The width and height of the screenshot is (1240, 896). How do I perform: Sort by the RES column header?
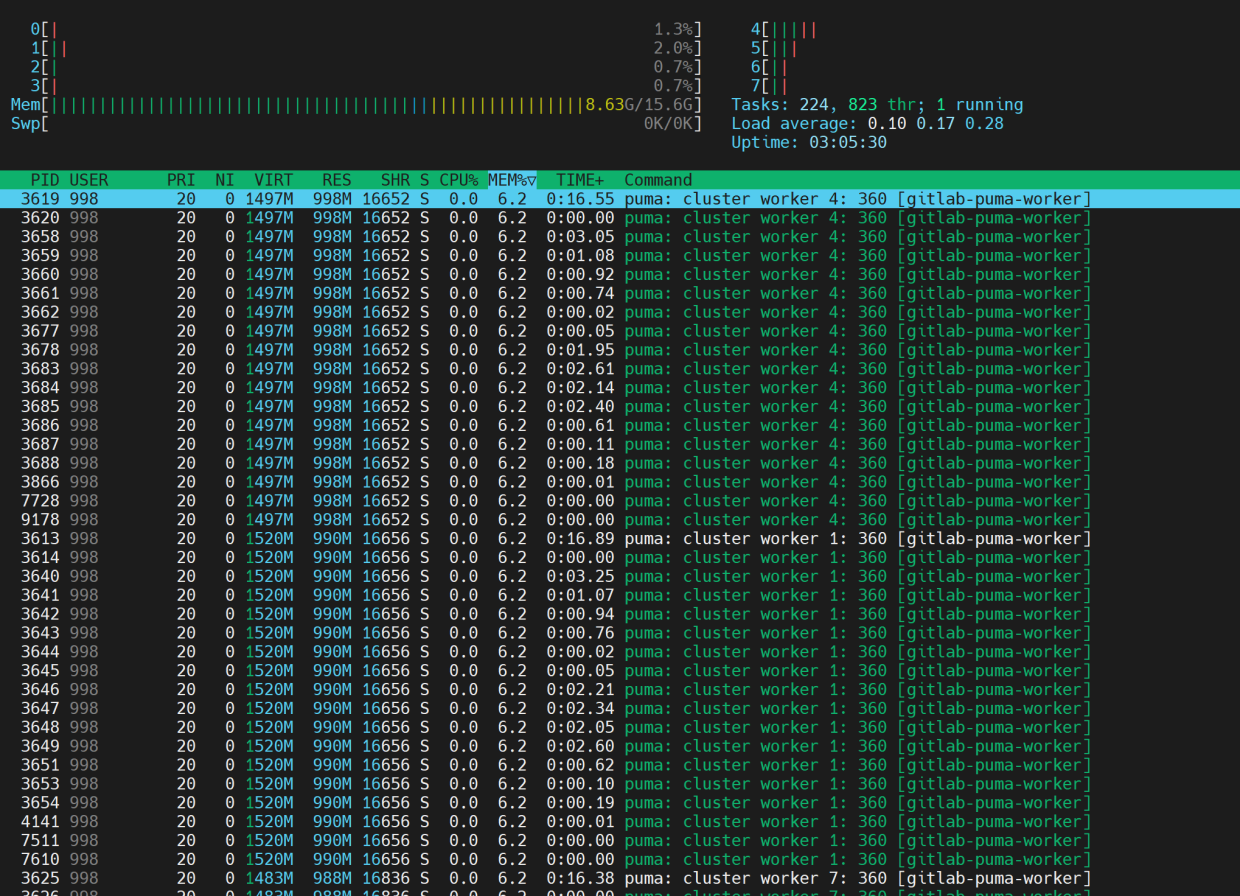pos(336,180)
